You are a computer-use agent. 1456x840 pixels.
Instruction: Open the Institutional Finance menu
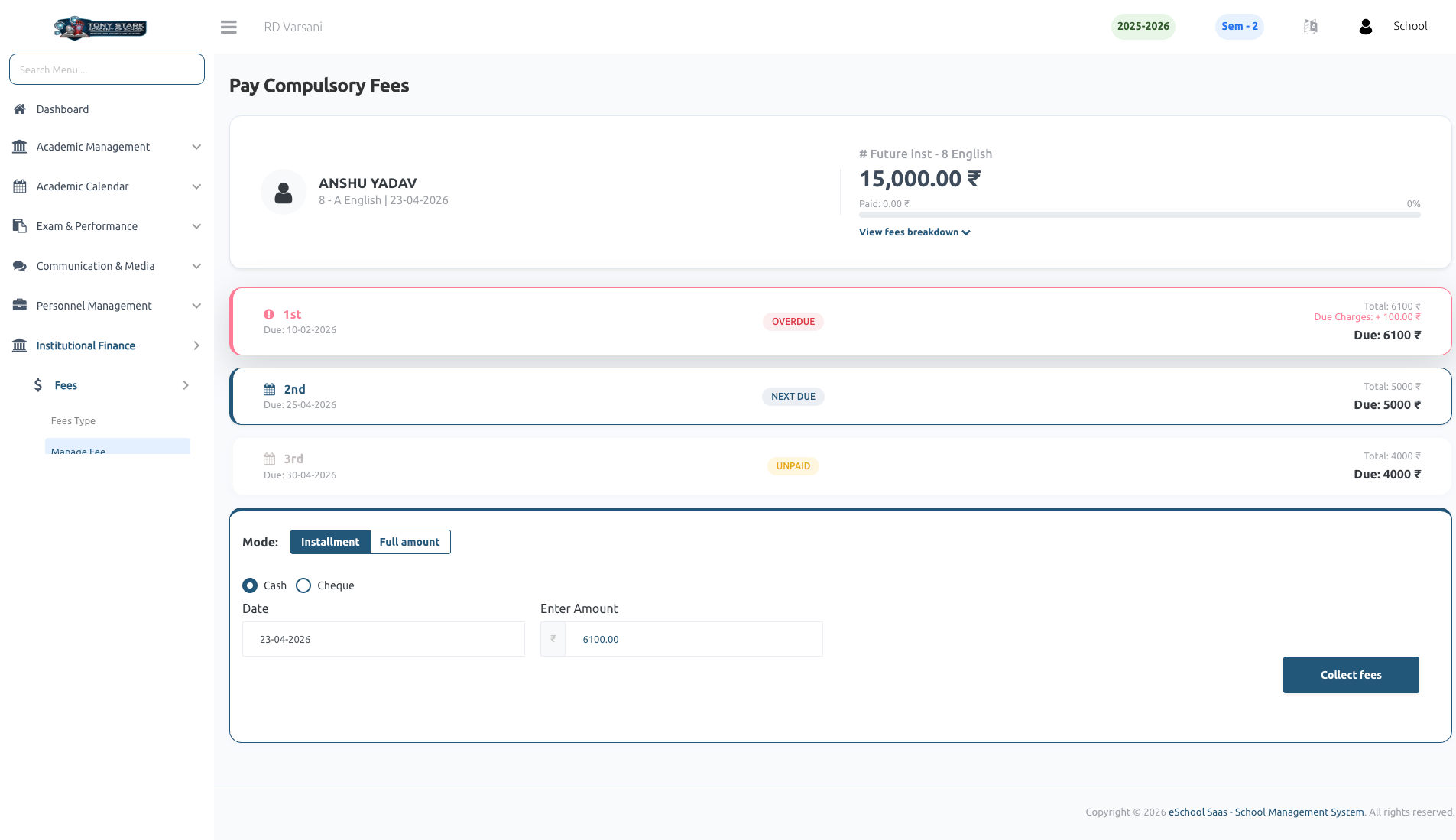(107, 345)
